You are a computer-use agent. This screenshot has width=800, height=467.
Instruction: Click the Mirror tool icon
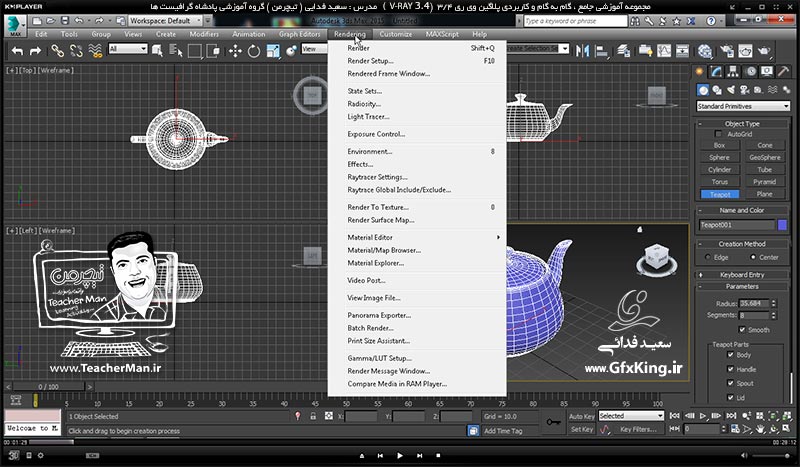tap(582, 51)
